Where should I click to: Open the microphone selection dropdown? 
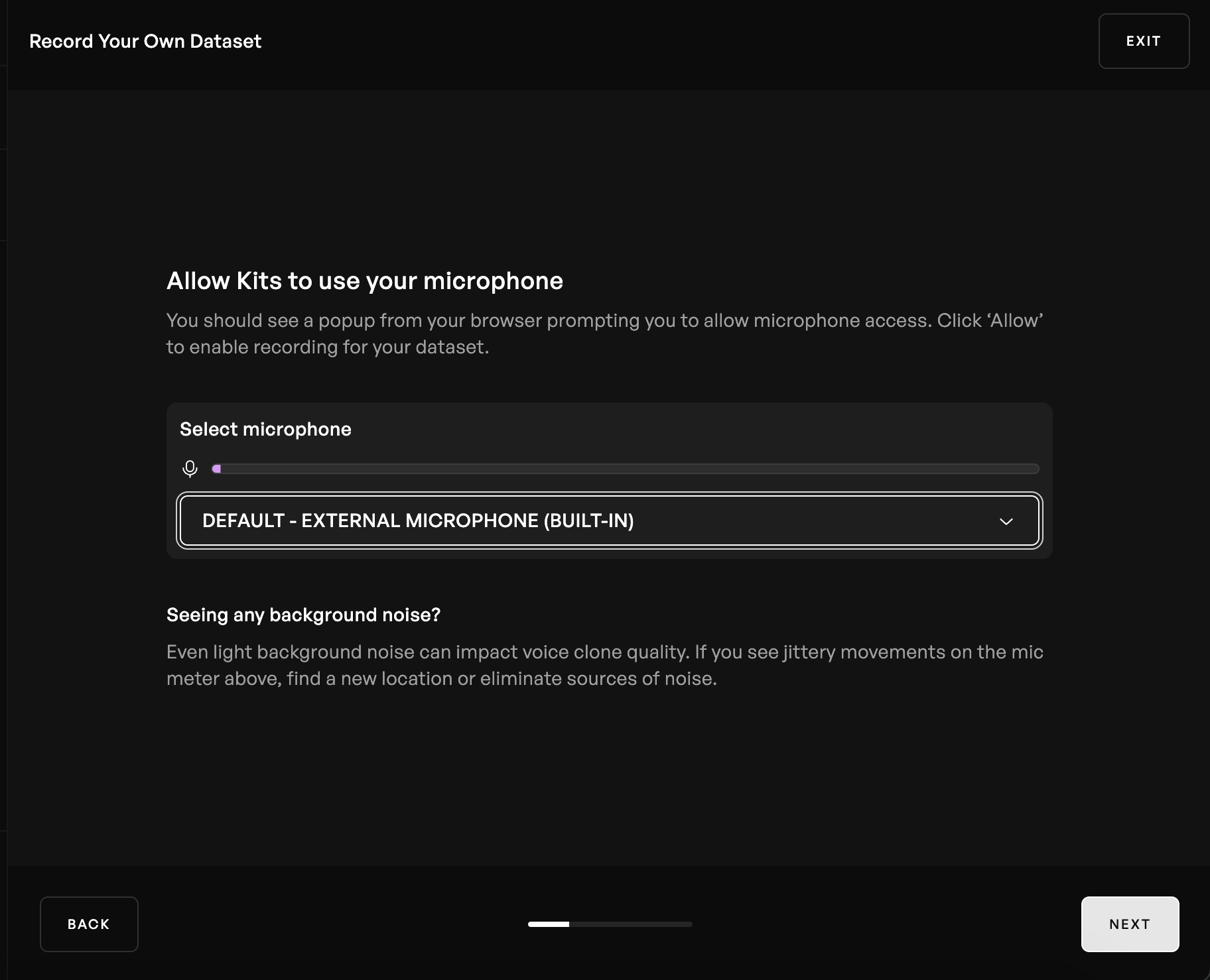[x=609, y=521]
